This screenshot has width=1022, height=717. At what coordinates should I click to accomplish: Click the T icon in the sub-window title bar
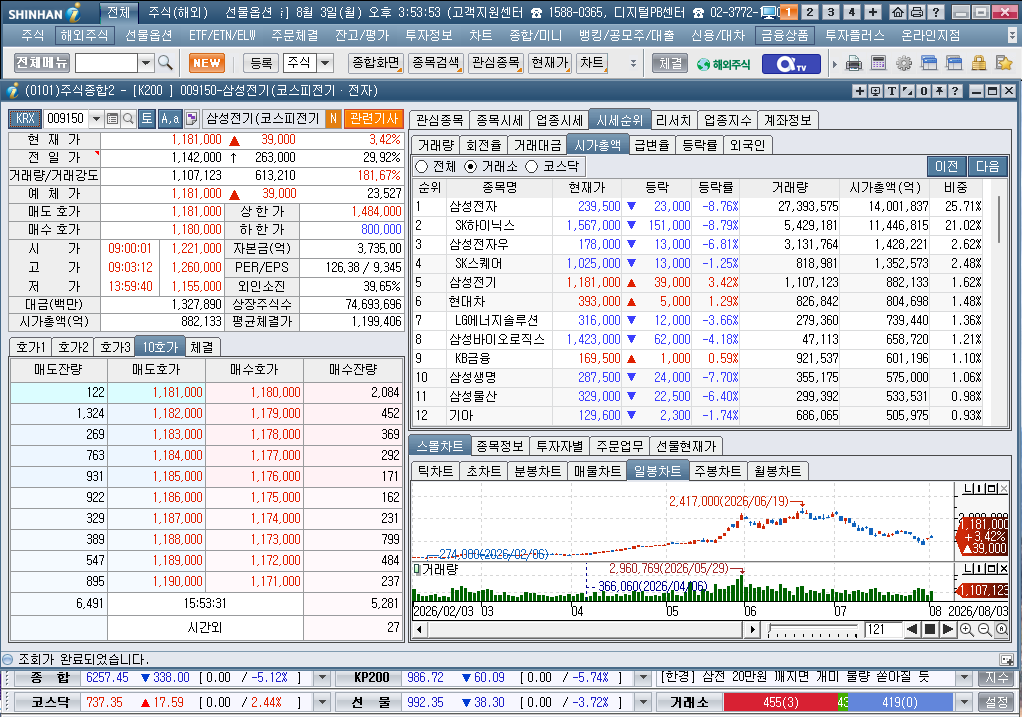(x=891, y=91)
